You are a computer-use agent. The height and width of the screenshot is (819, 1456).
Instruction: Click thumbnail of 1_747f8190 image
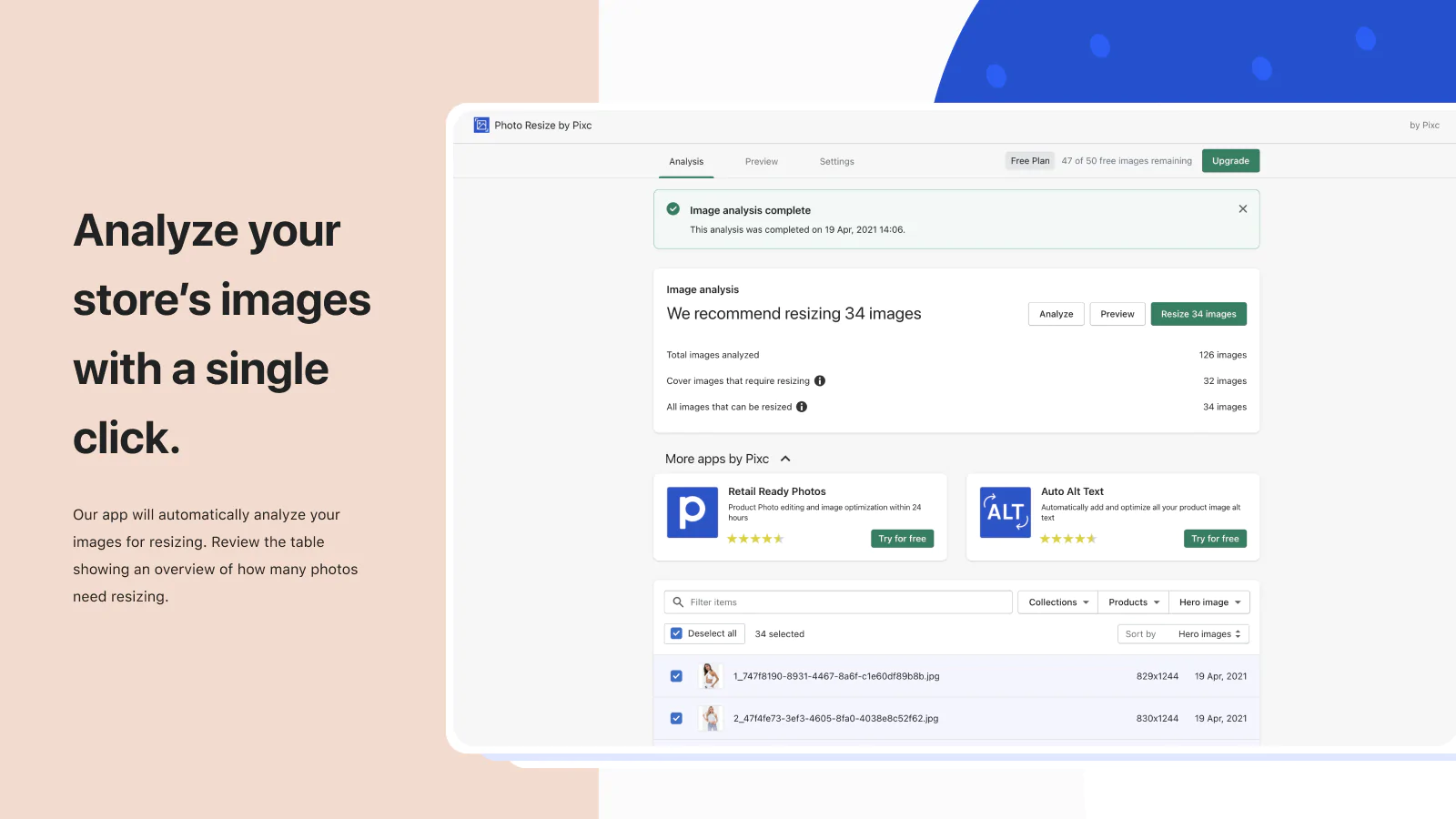tap(711, 676)
